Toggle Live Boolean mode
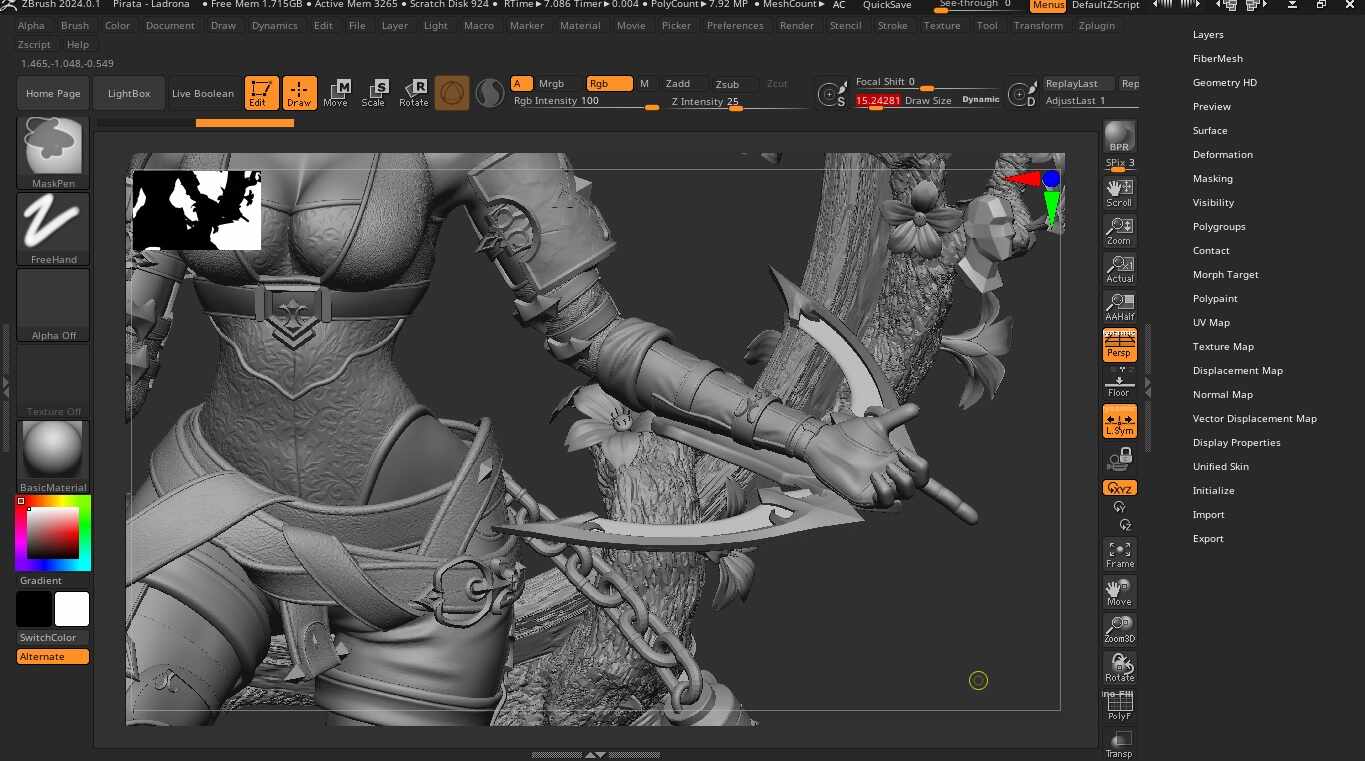The height and width of the screenshot is (761, 1365). (203, 93)
